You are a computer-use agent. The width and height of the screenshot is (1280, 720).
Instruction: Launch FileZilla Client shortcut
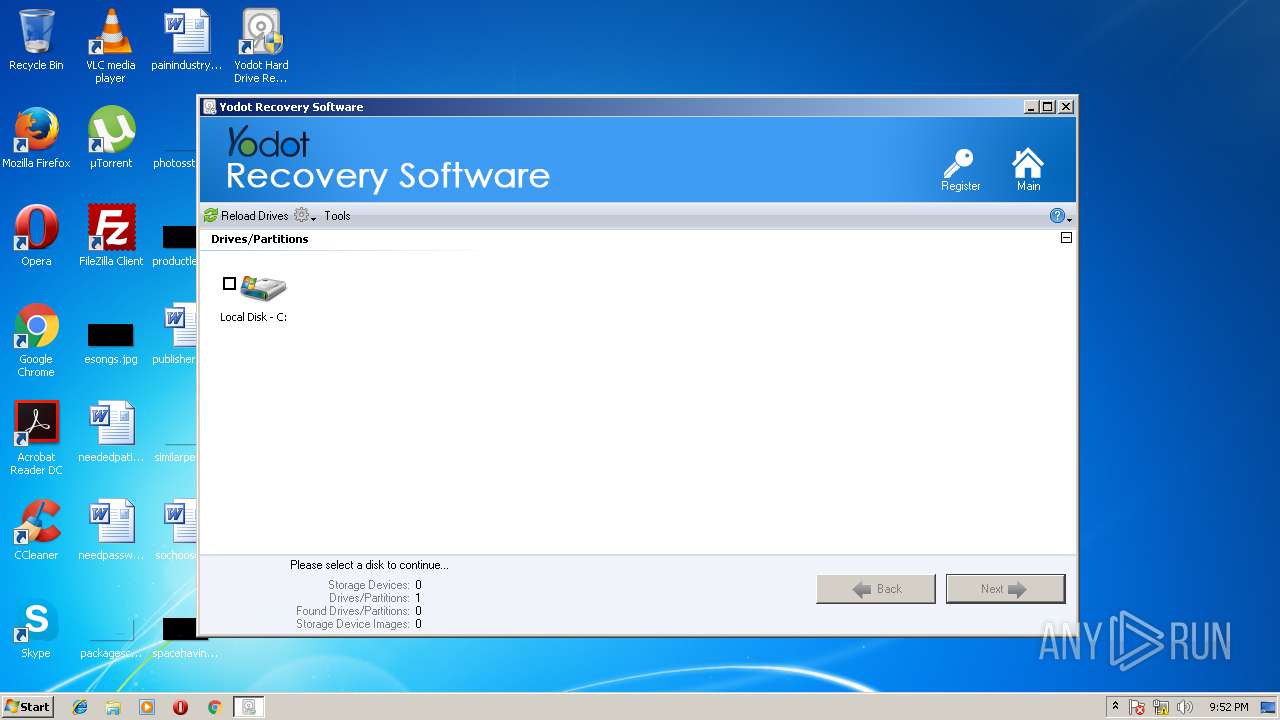(x=111, y=236)
